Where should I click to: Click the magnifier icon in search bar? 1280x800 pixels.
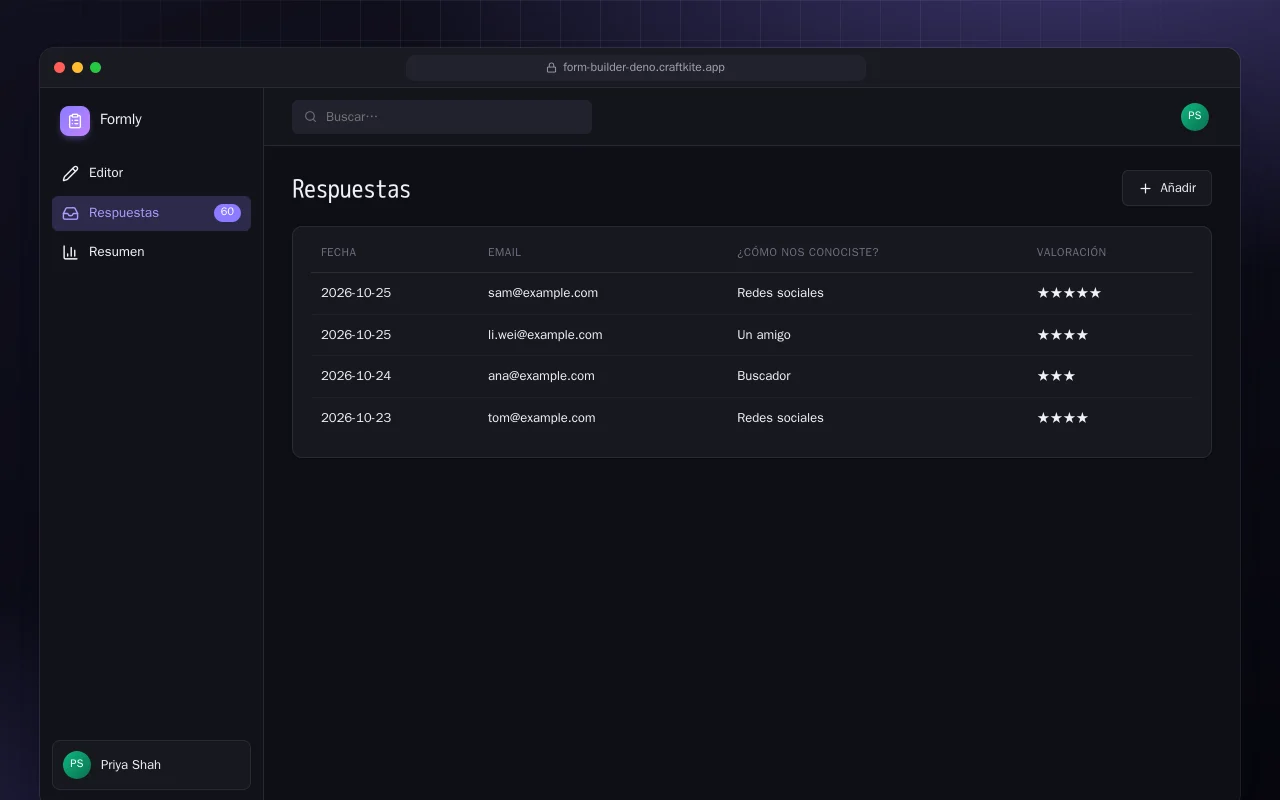tap(310, 117)
